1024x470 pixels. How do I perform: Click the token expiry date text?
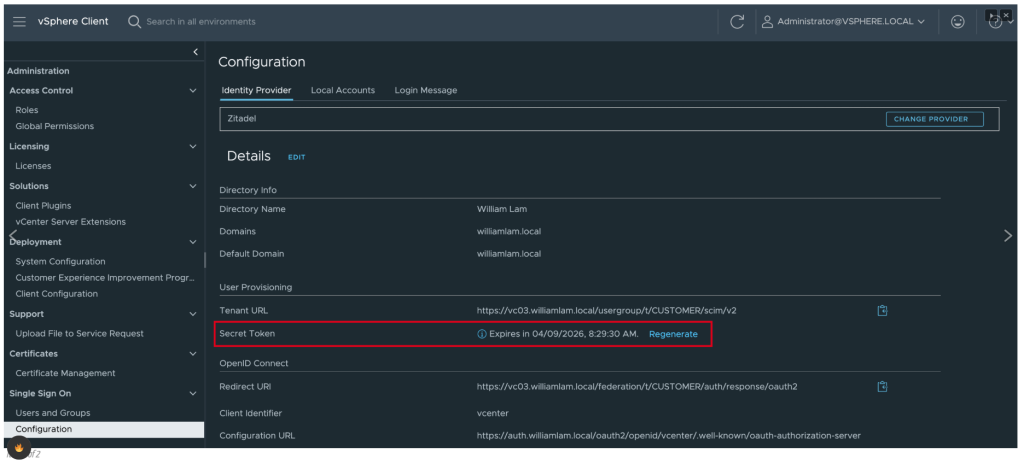[x=564, y=334]
